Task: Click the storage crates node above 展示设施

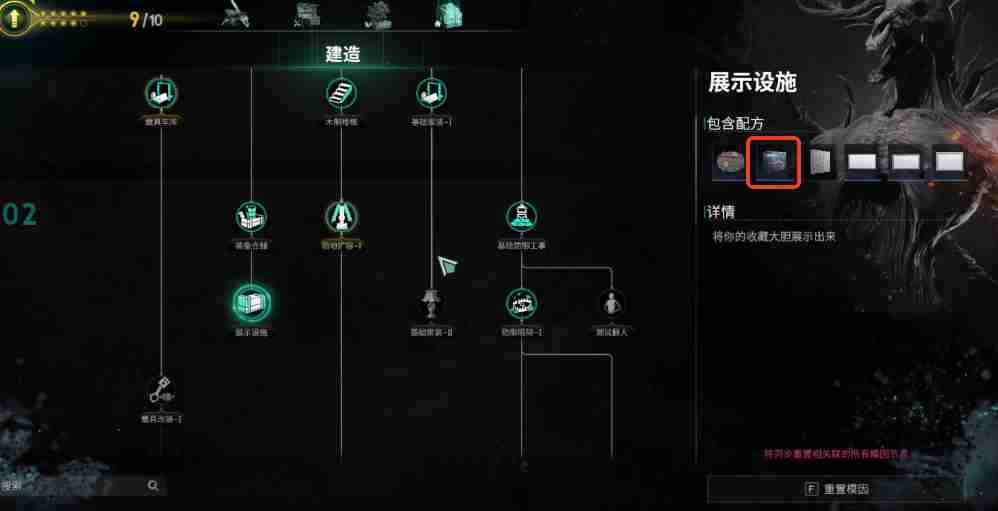Action: coord(251,218)
